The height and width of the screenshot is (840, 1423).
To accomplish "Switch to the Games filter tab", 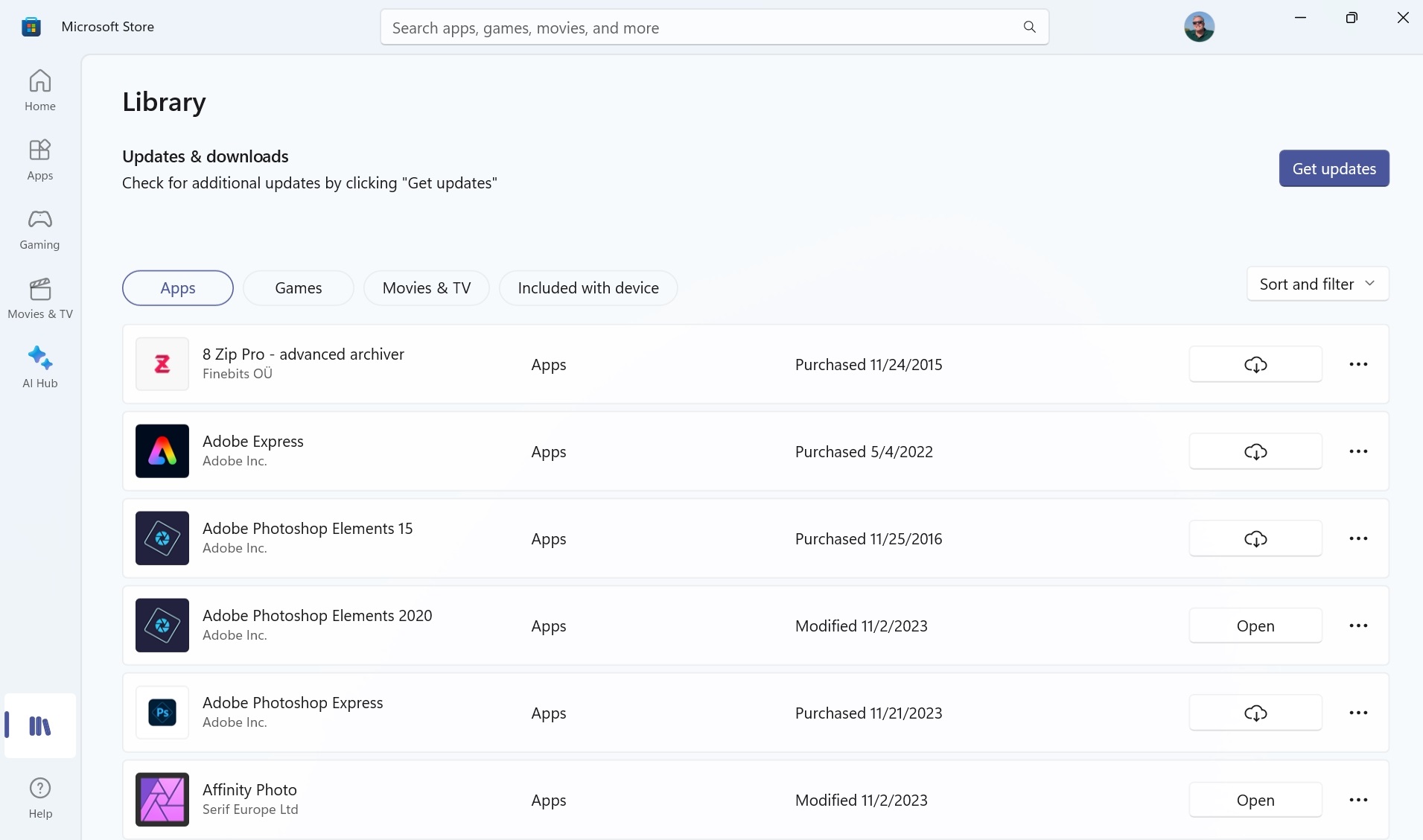I will click(x=298, y=288).
